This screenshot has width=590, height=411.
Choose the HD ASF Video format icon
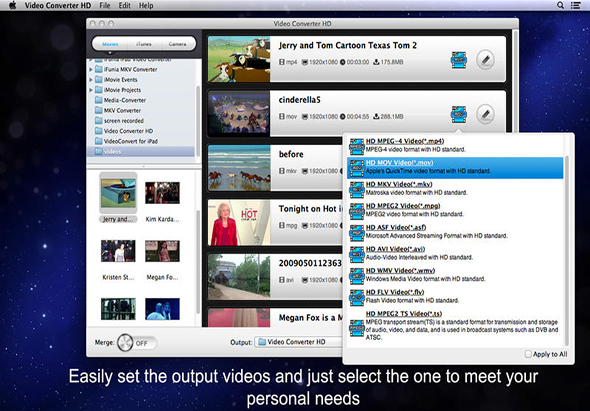pyautogui.click(x=356, y=232)
